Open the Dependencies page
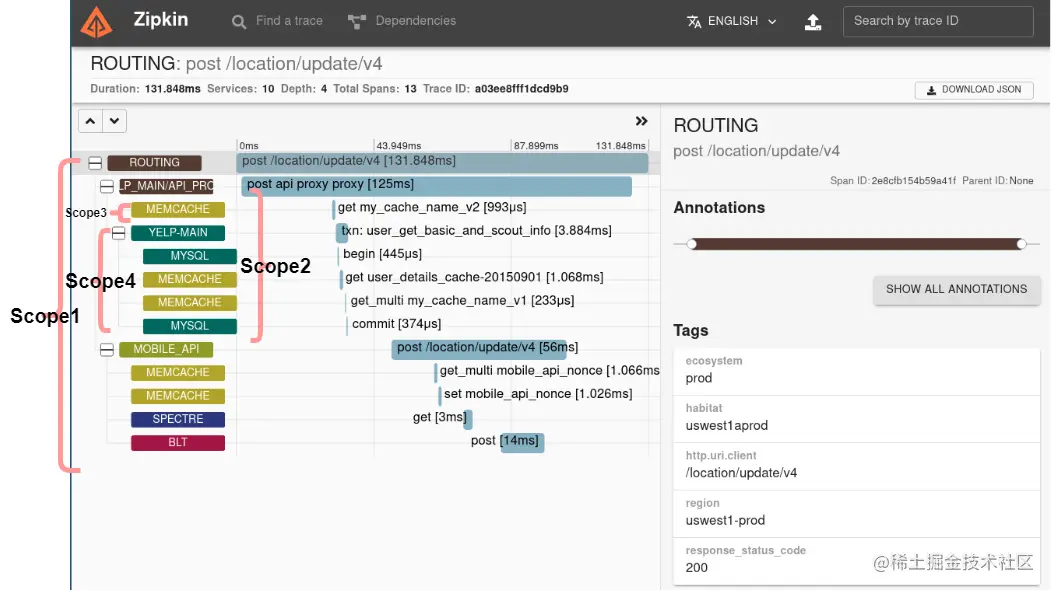Image resolution: width=1052 pixels, height=591 pixels. (x=402, y=21)
